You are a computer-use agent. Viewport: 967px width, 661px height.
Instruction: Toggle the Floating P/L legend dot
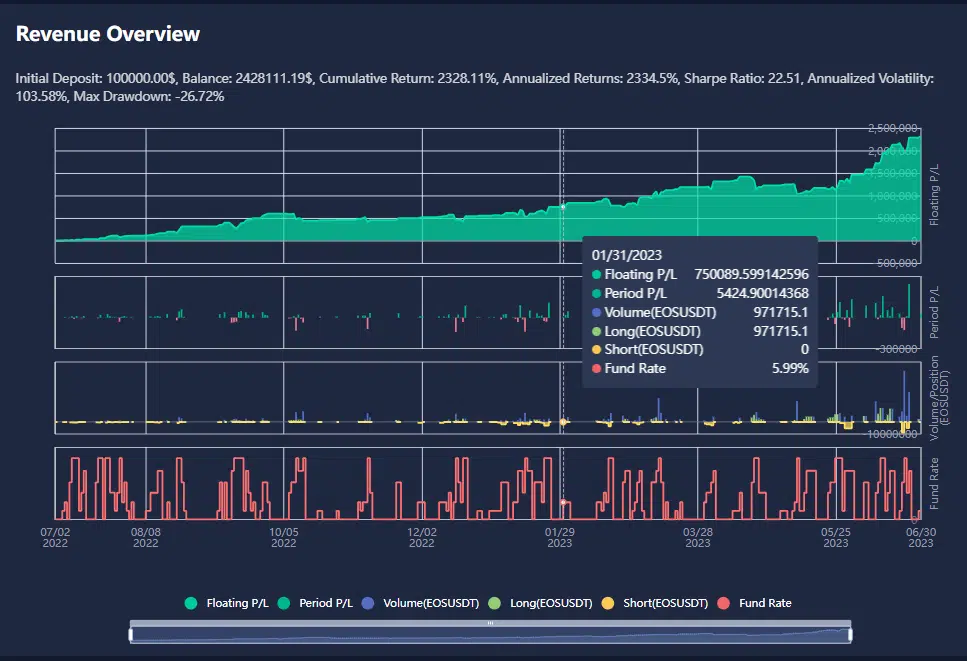(x=192, y=603)
